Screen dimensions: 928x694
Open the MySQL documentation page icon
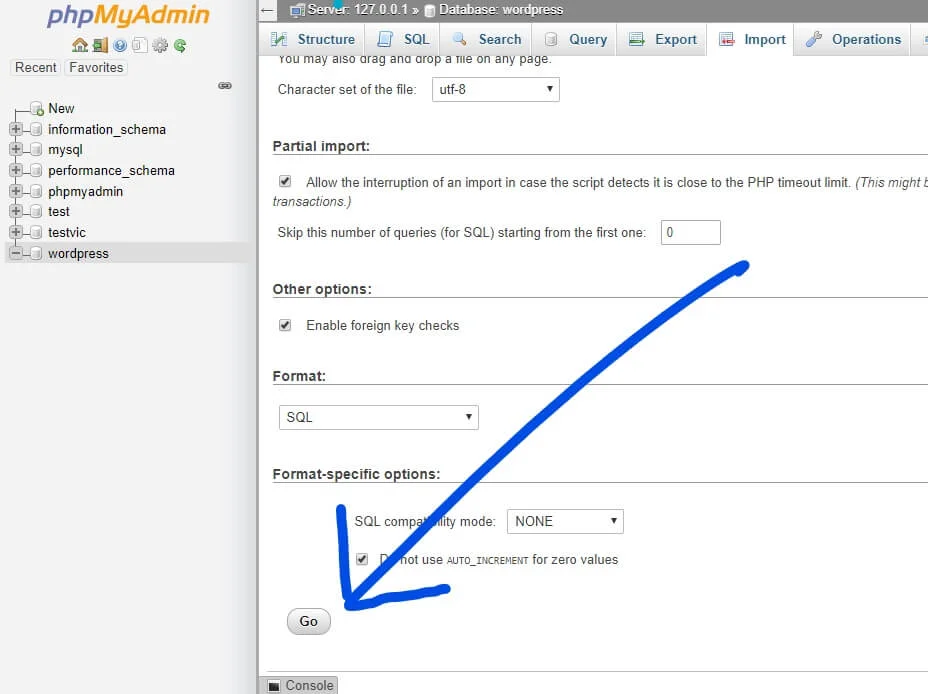pyautogui.click(x=140, y=45)
